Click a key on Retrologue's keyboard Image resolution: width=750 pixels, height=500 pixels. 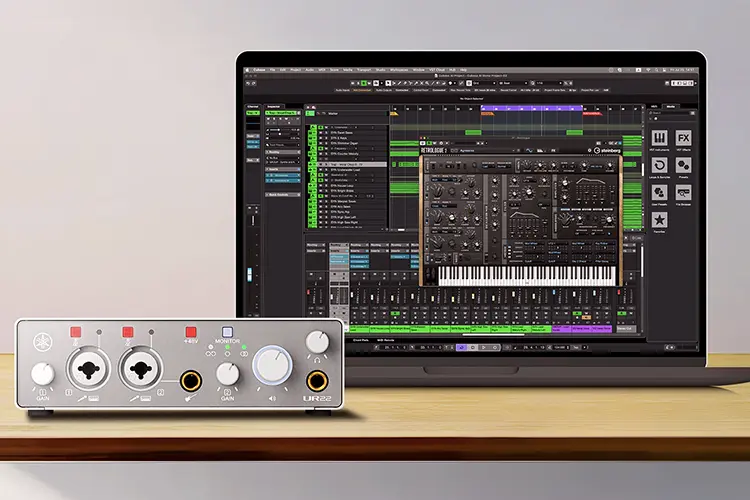(527, 276)
